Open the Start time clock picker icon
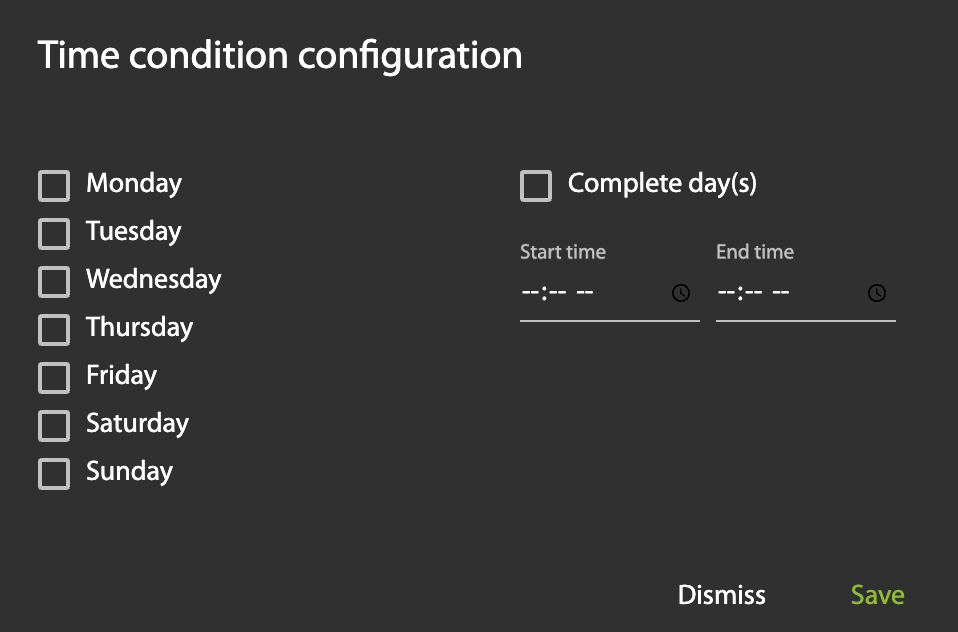This screenshot has width=958, height=632. [x=680, y=293]
